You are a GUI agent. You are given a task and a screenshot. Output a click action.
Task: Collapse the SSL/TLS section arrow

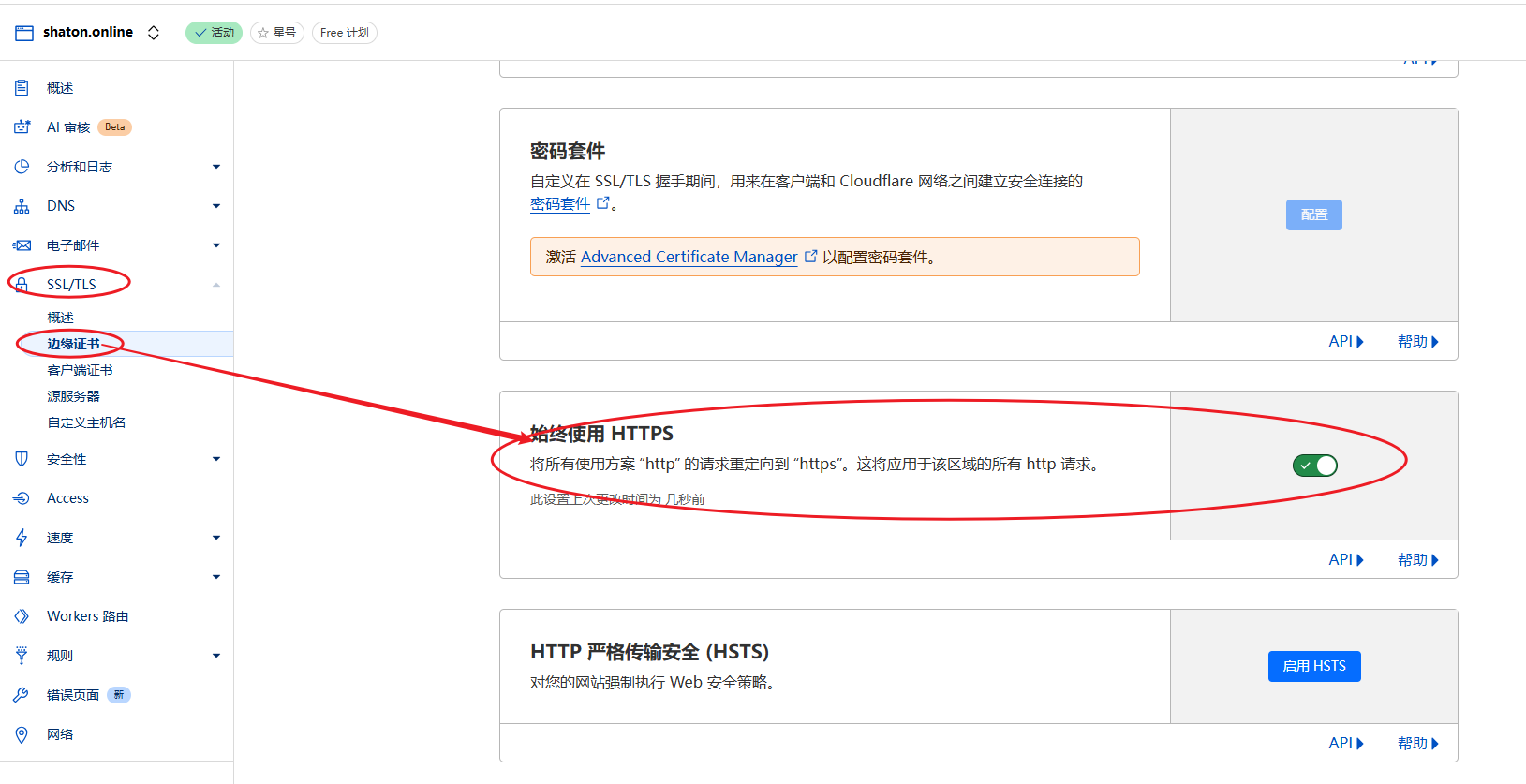[216, 285]
